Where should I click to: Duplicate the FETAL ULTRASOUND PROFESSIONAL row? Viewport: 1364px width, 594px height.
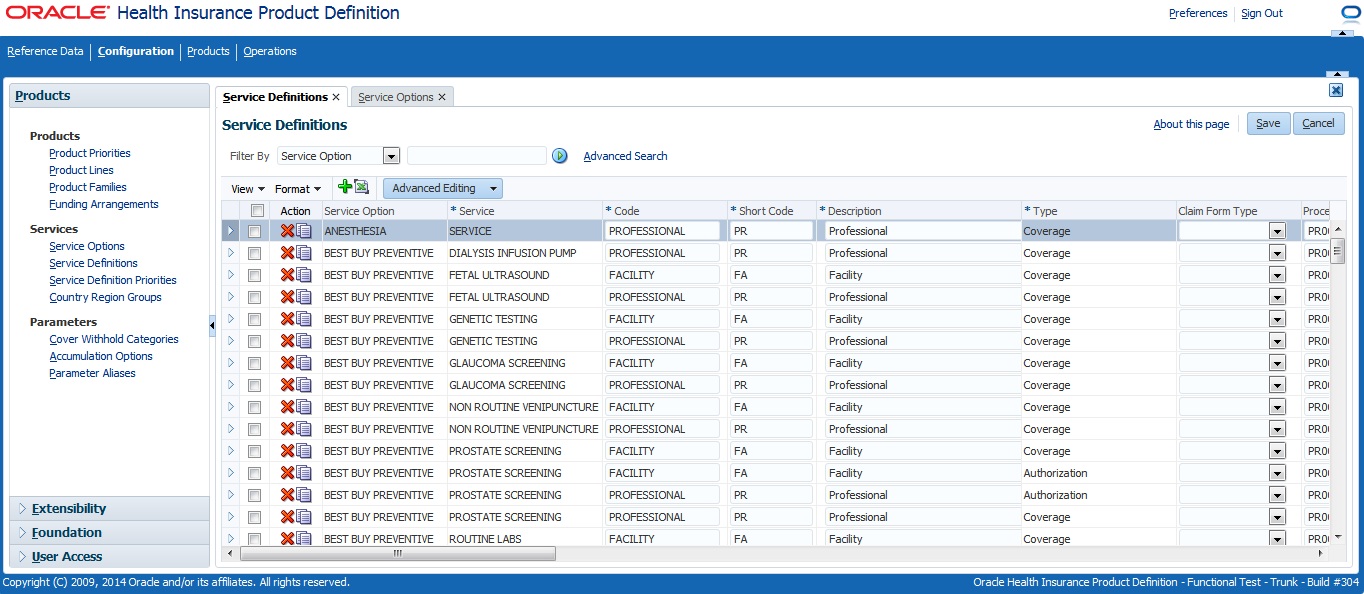click(304, 297)
